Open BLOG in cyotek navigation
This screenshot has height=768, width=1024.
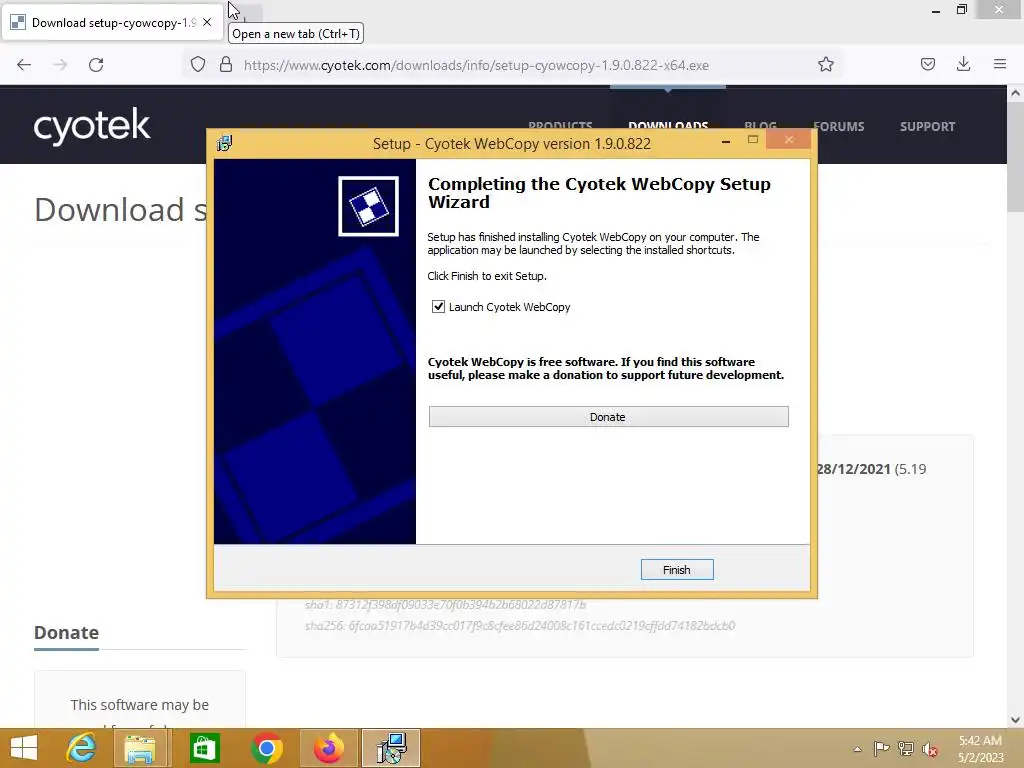click(760, 125)
